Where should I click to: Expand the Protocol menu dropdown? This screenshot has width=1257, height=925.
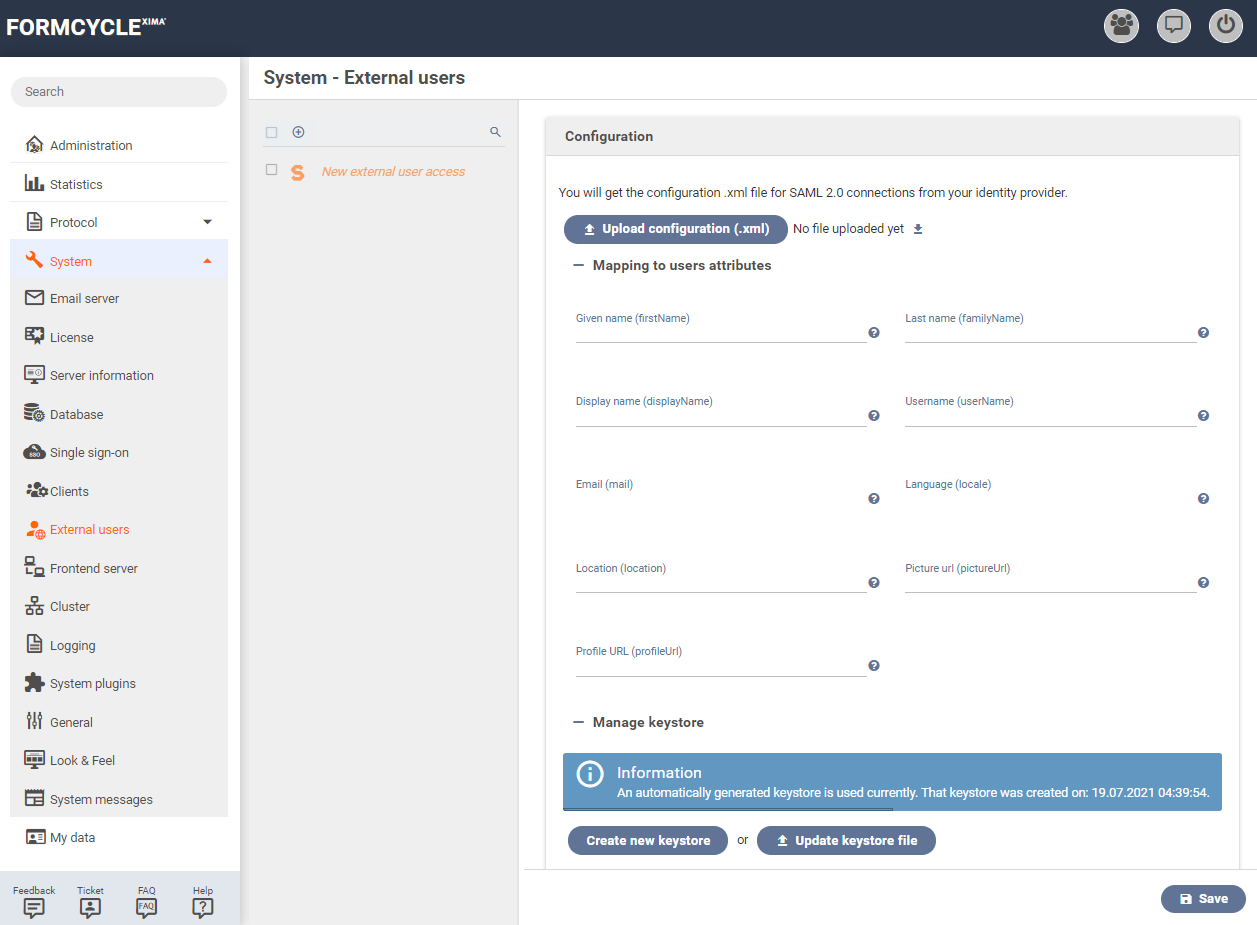click(207, 222)
